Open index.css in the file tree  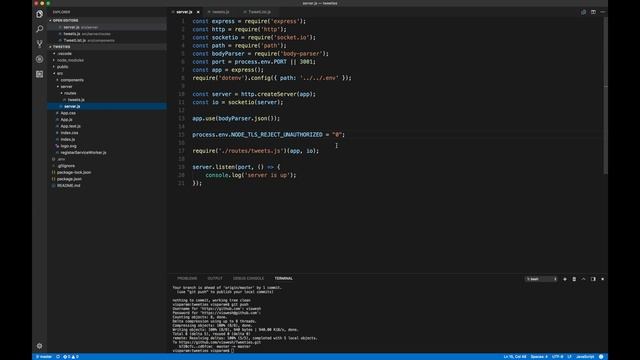69,133
